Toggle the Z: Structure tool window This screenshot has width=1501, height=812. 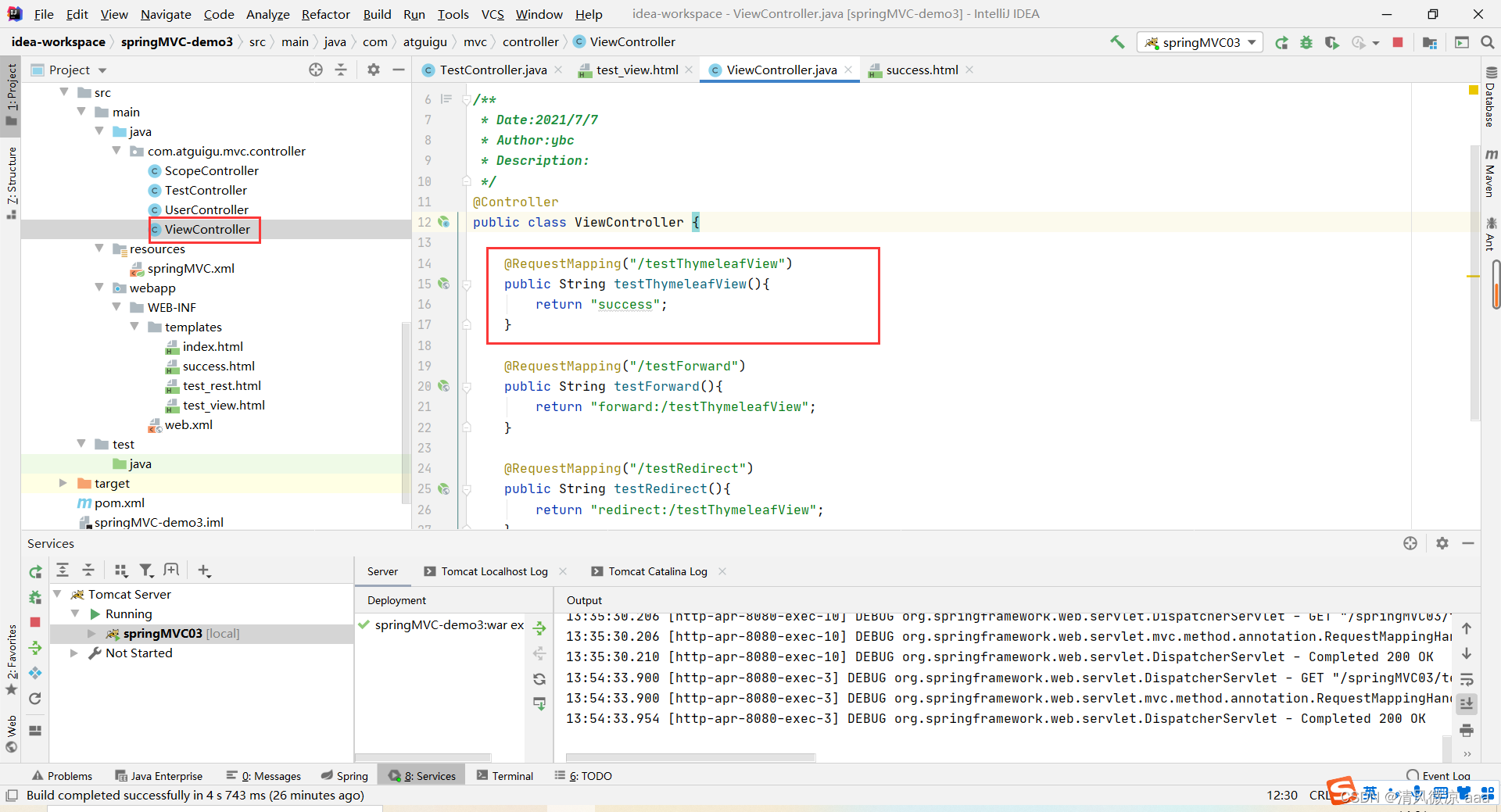point(11,183)
